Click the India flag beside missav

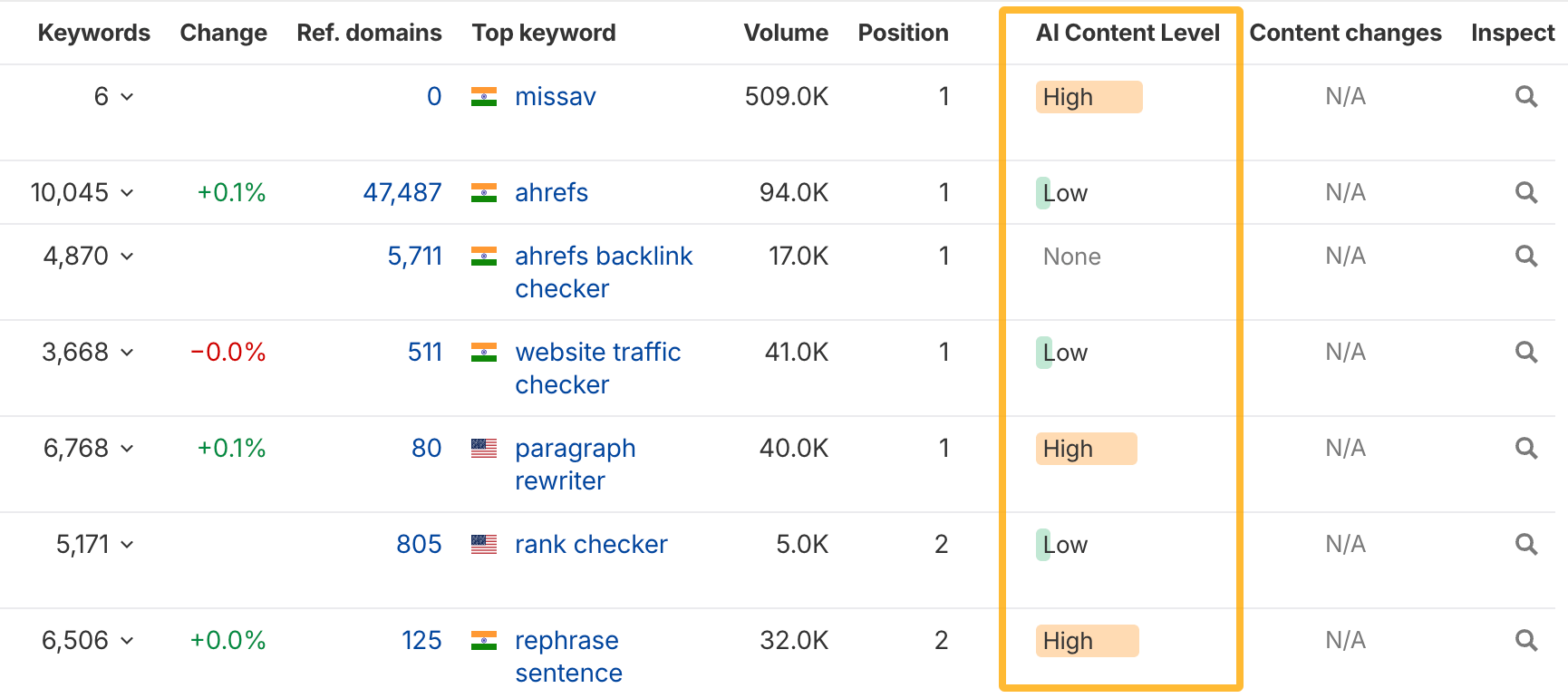pos(484,96)
